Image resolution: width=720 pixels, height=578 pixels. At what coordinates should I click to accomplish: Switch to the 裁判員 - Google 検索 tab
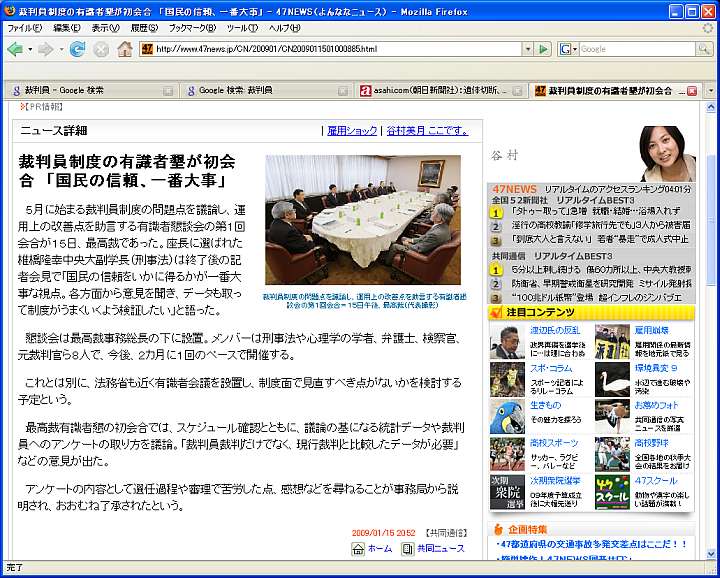click(91, 90)
